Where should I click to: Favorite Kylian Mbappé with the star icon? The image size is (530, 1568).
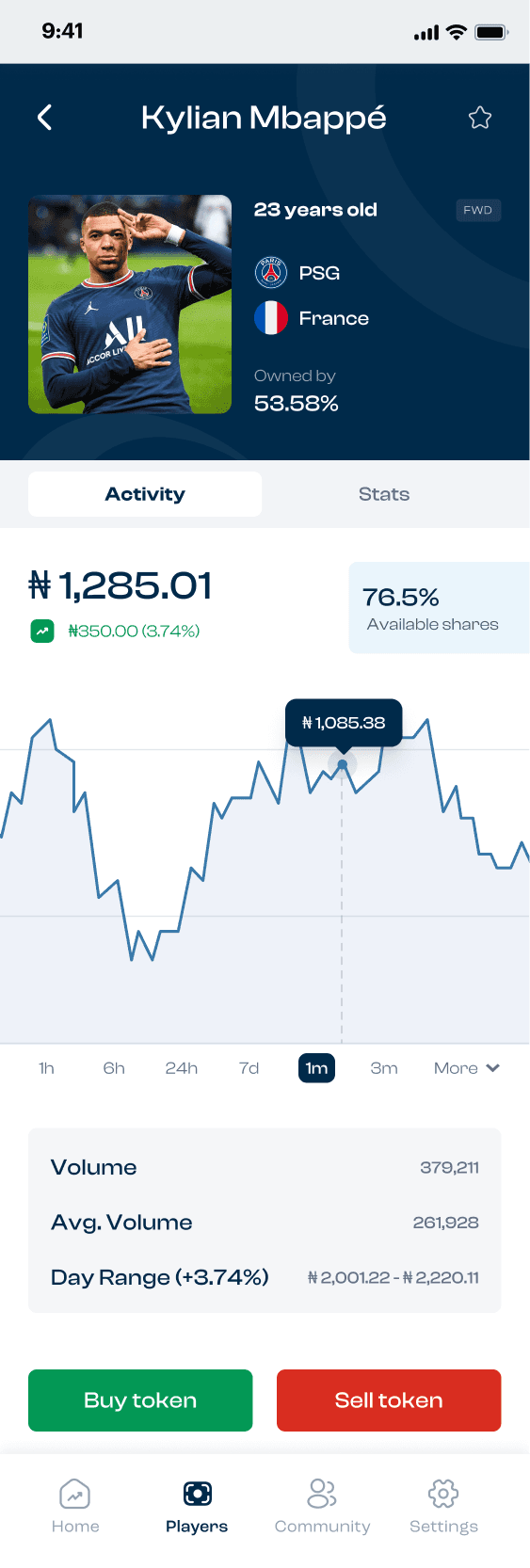coord(480,118)
